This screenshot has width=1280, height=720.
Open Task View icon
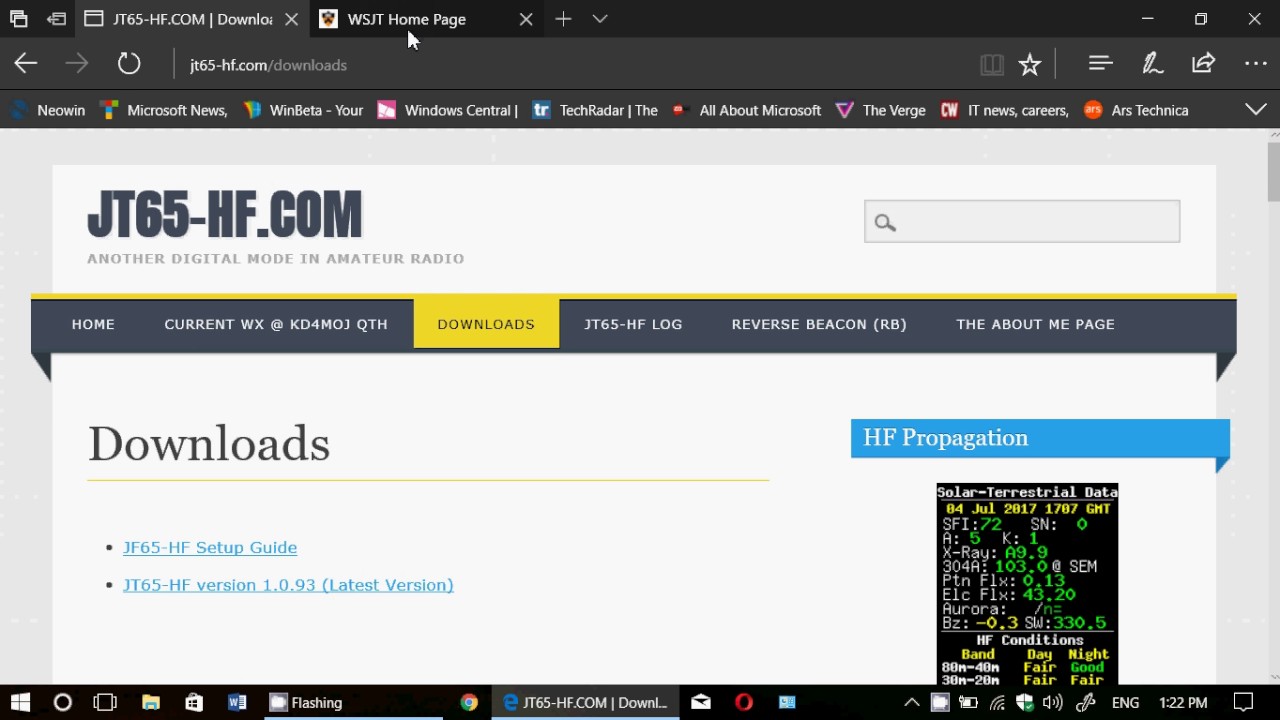click(105, 702)
